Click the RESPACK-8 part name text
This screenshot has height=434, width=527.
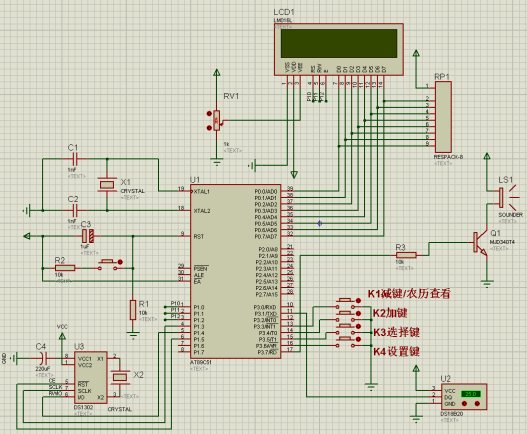448,157
